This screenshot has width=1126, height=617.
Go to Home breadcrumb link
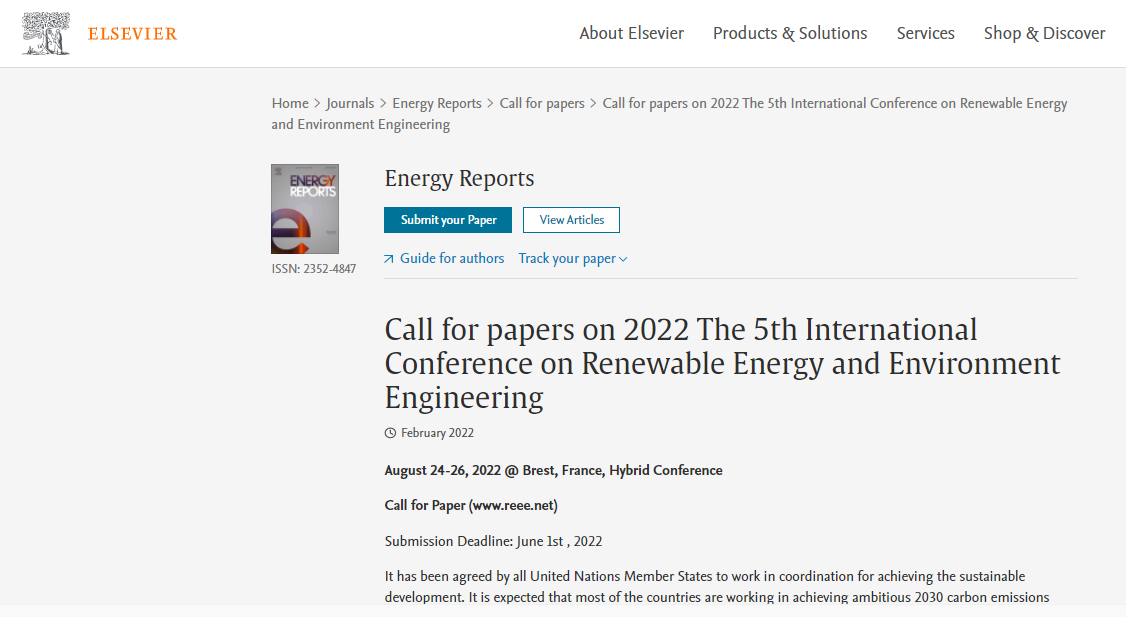click(290, 103)
